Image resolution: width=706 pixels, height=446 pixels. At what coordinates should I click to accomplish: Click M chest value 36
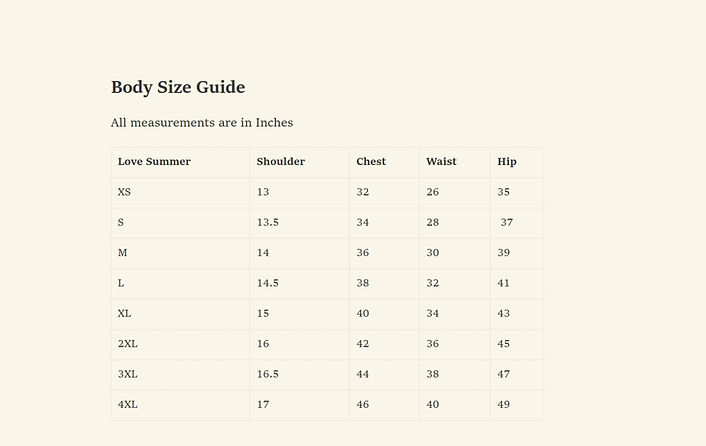click(363, 252)
